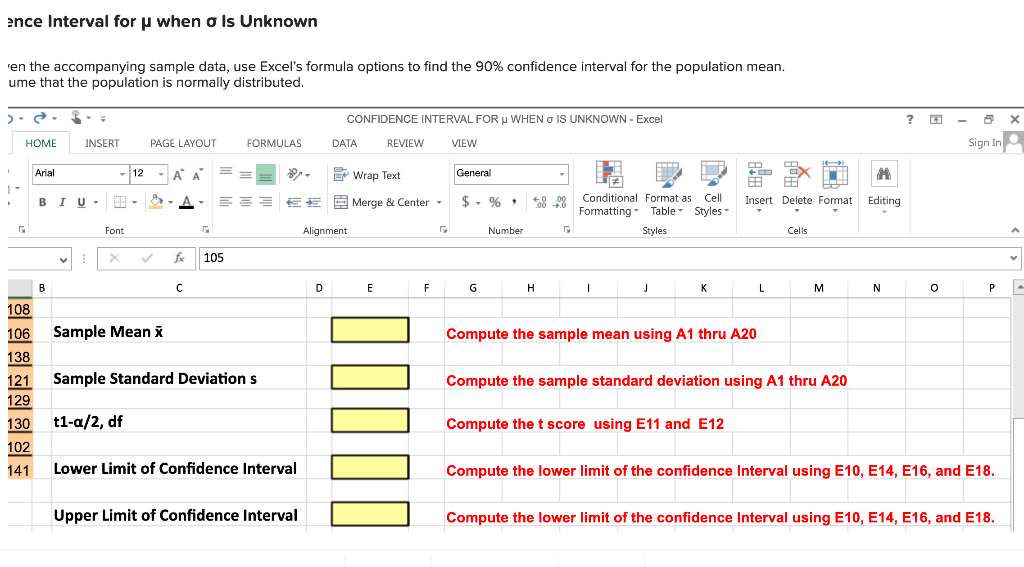Collapse the ribbon with the caret arrow
Screen dimensions: 1024x567
coord(1015,230)
